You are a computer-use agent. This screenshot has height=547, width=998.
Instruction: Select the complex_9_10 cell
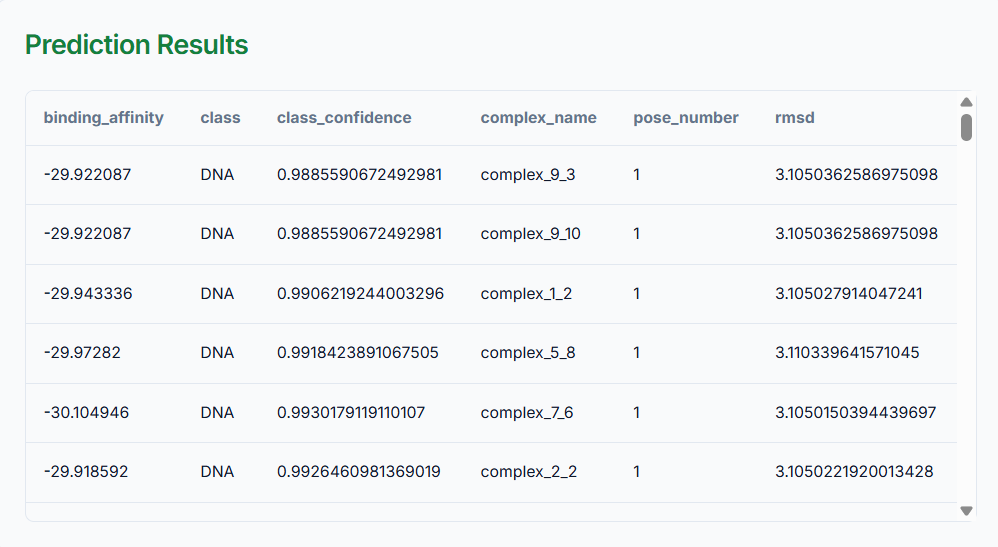[530, 234]
